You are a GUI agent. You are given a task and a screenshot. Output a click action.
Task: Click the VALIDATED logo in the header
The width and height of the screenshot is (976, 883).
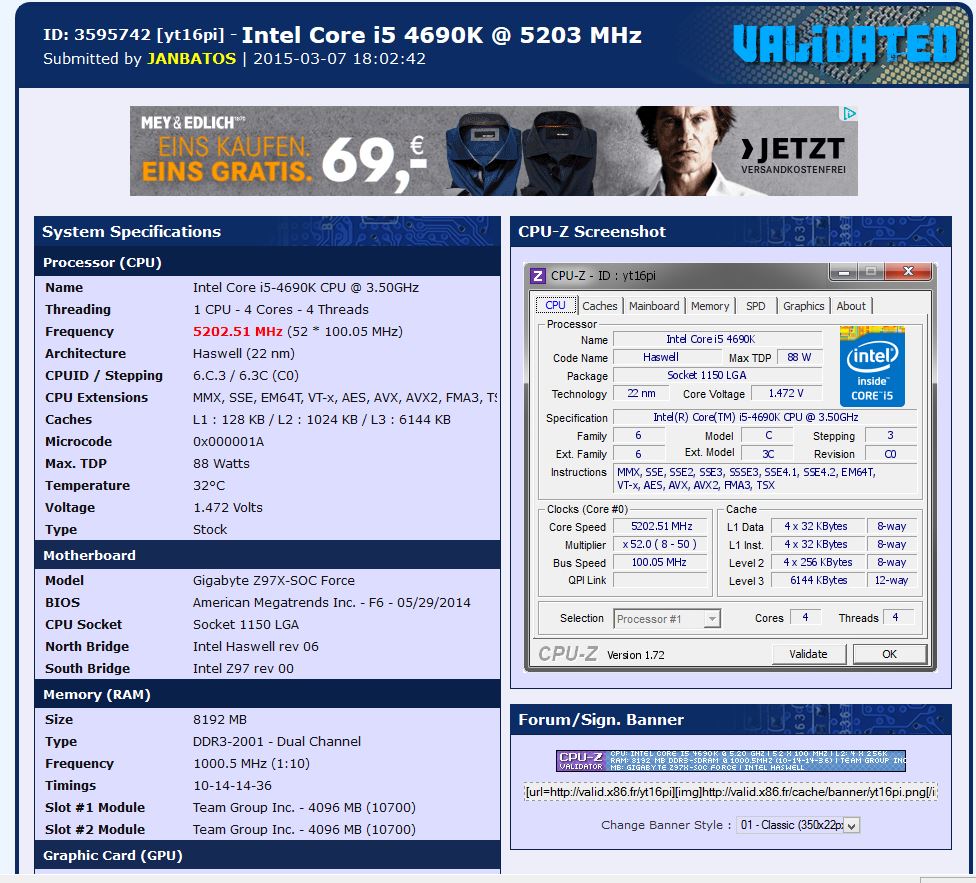843,44
